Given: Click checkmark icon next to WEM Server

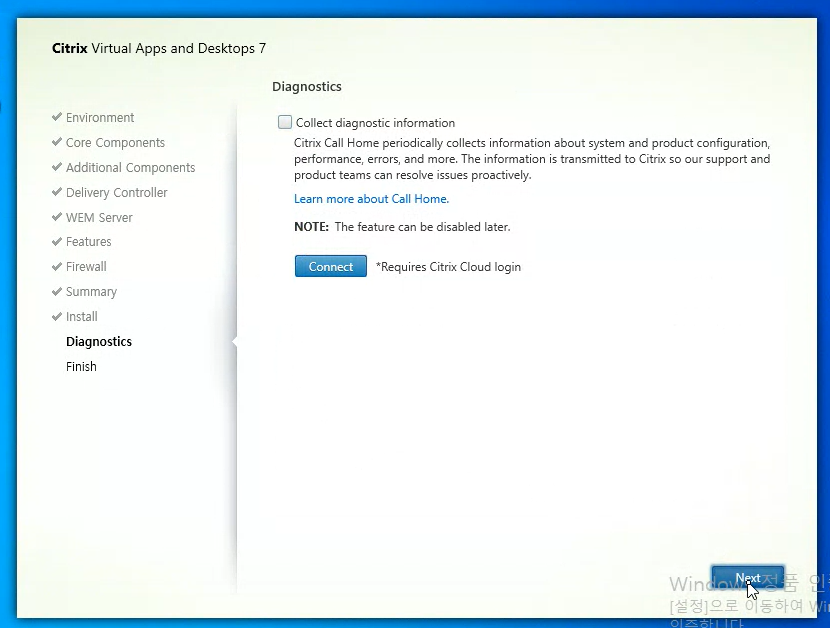Looking at the screenshot, I should (x=57, y=217).
